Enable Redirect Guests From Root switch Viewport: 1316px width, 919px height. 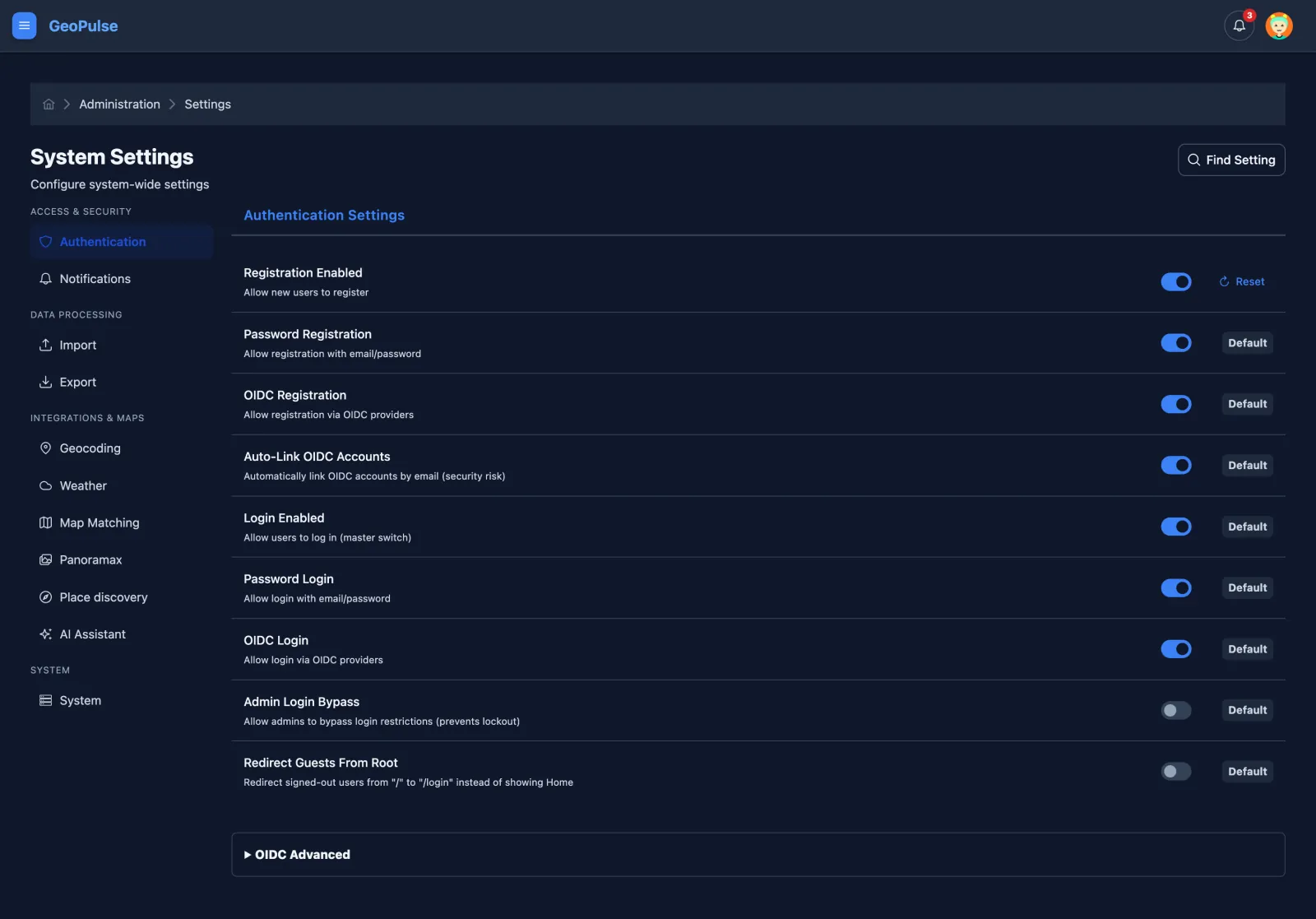tap(1176, 772)
